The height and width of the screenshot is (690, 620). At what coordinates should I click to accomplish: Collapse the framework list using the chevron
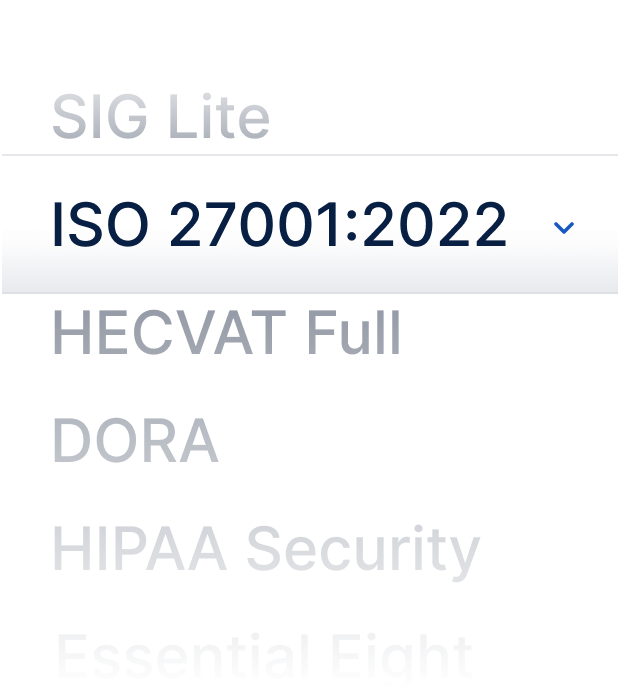coord(564,228)
